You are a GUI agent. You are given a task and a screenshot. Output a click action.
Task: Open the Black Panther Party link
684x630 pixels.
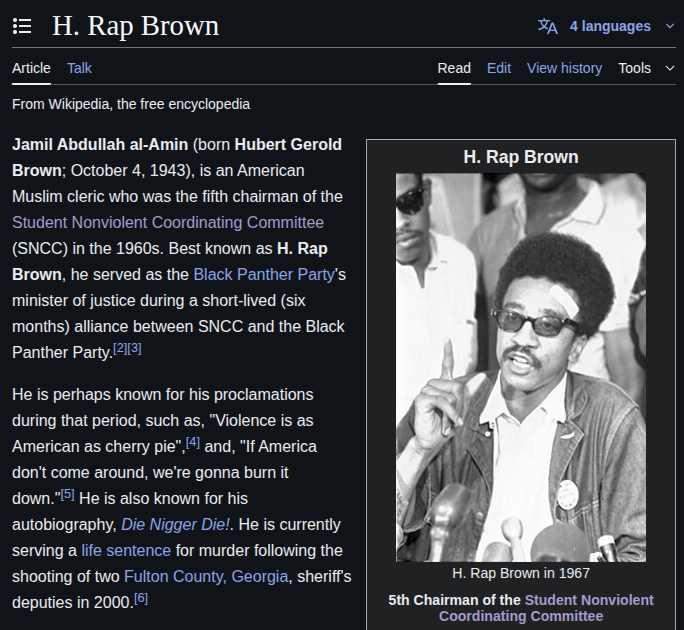[264, 274]
